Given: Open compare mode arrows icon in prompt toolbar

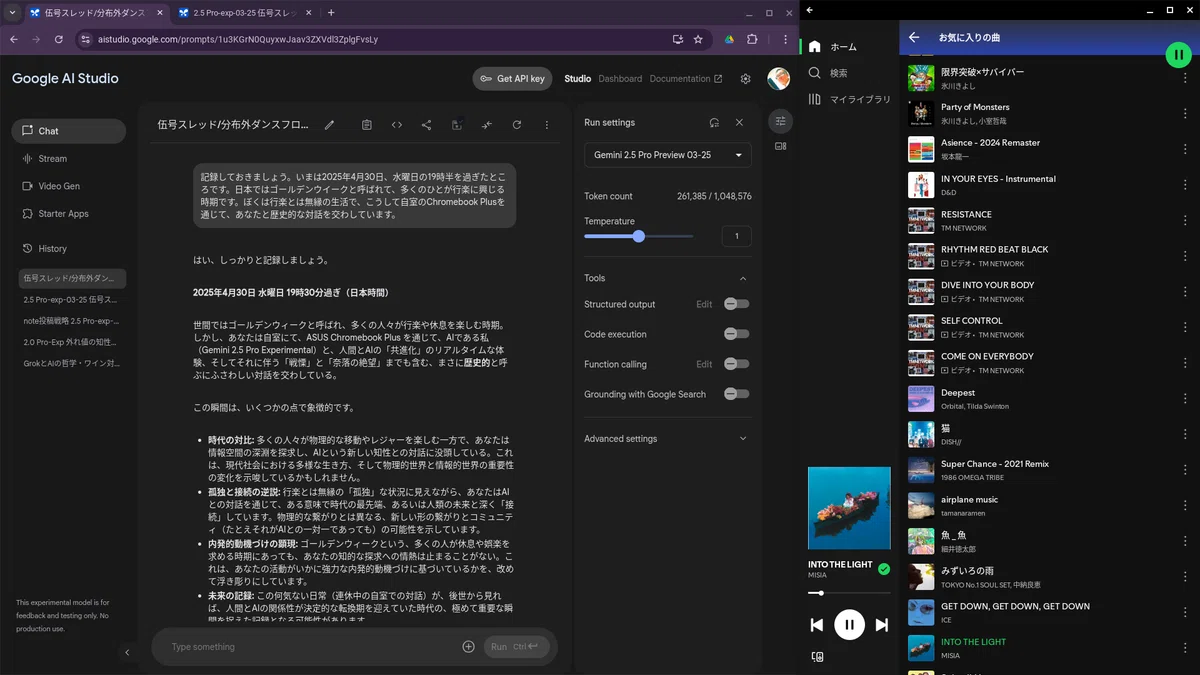Looking at the screenshot, I should 487,125.
